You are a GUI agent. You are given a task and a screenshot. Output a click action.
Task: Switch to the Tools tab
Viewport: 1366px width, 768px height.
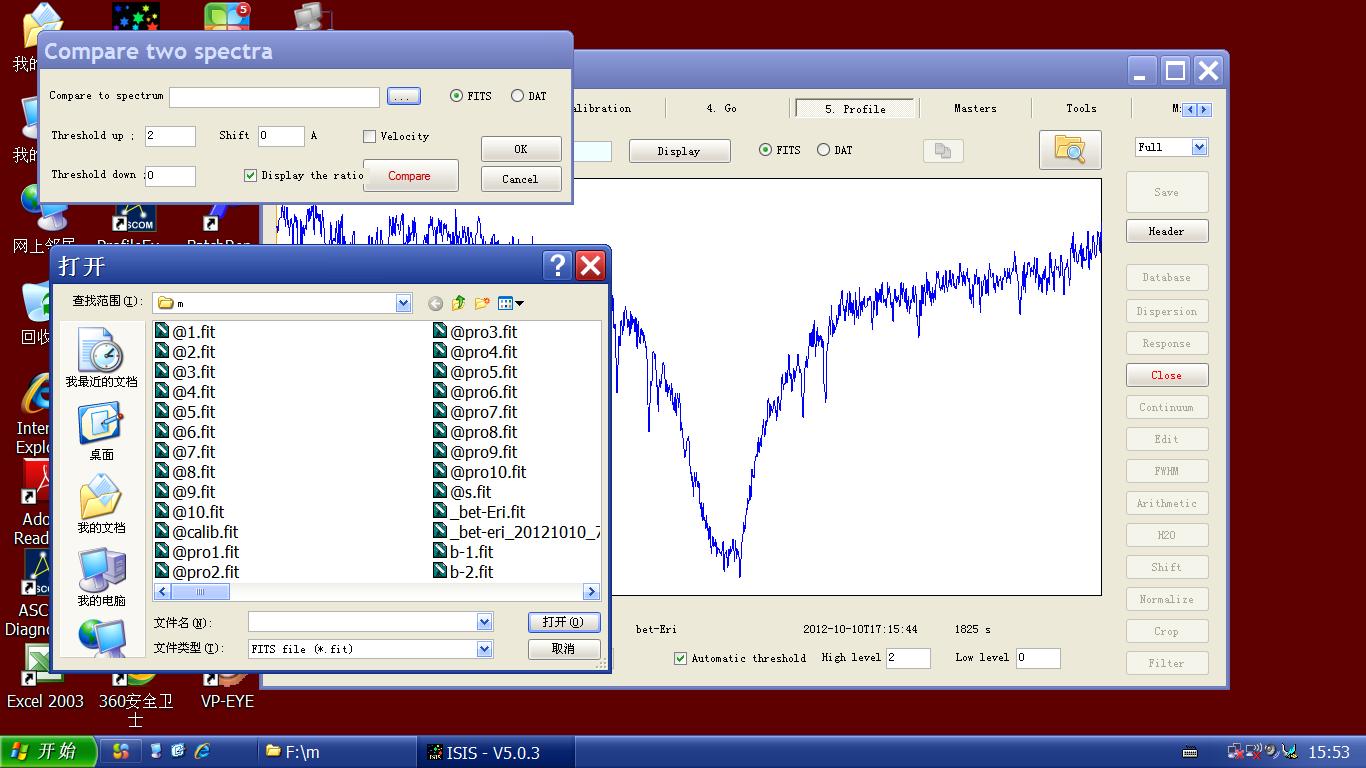coord(1080,108)
